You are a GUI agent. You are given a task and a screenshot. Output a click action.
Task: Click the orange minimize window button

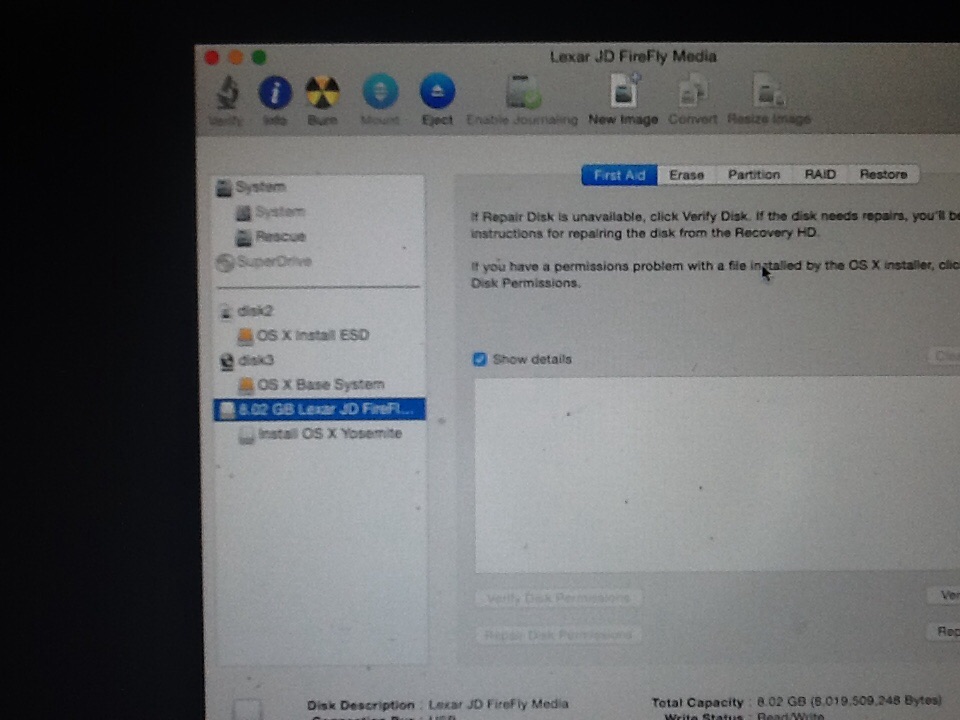pos(236,58)
